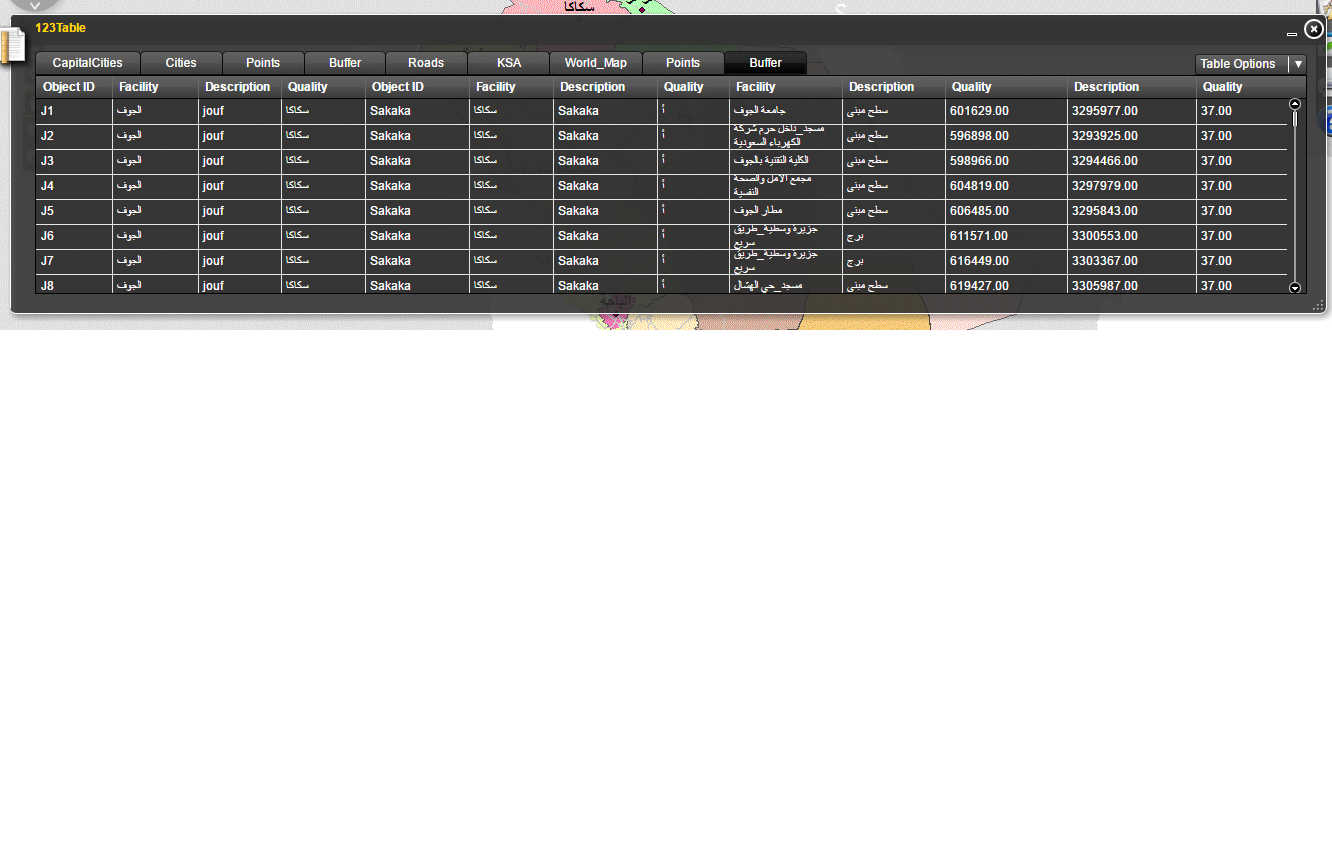Click the jouf cell in row J4
The width and height of the screenshot is (1332, 848).
240,186
